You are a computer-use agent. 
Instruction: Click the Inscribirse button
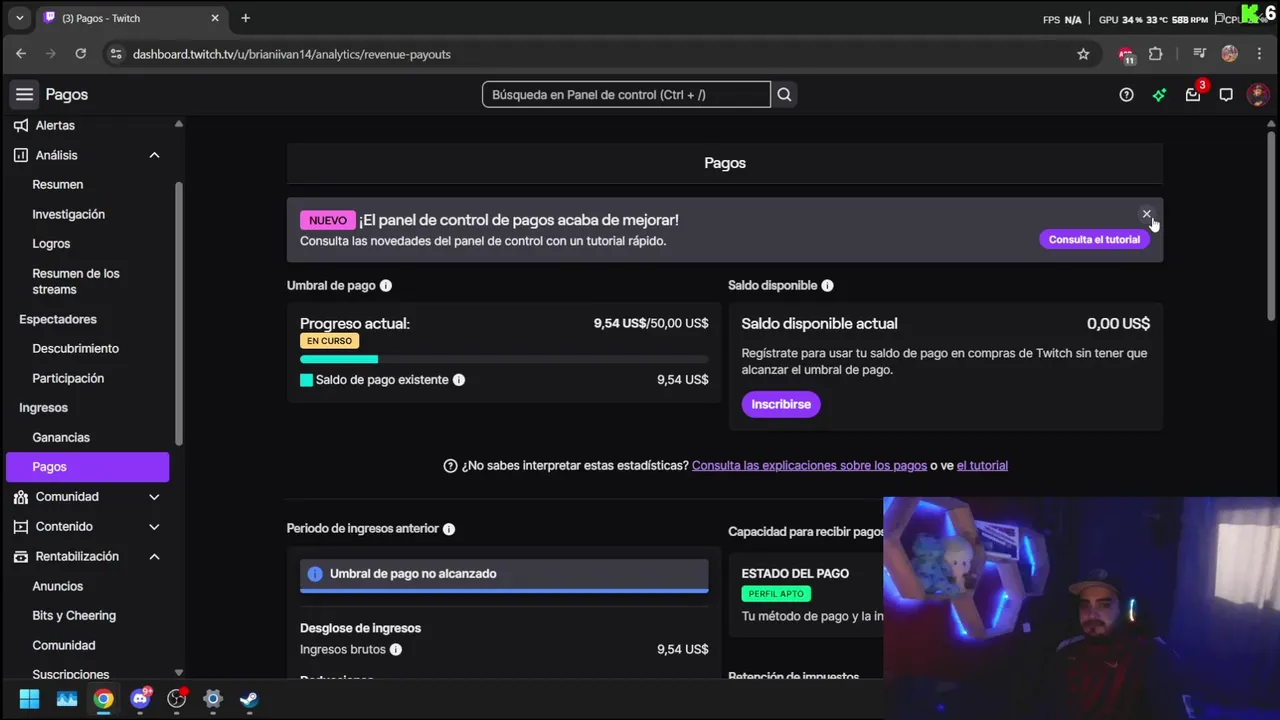click(781, 404)
